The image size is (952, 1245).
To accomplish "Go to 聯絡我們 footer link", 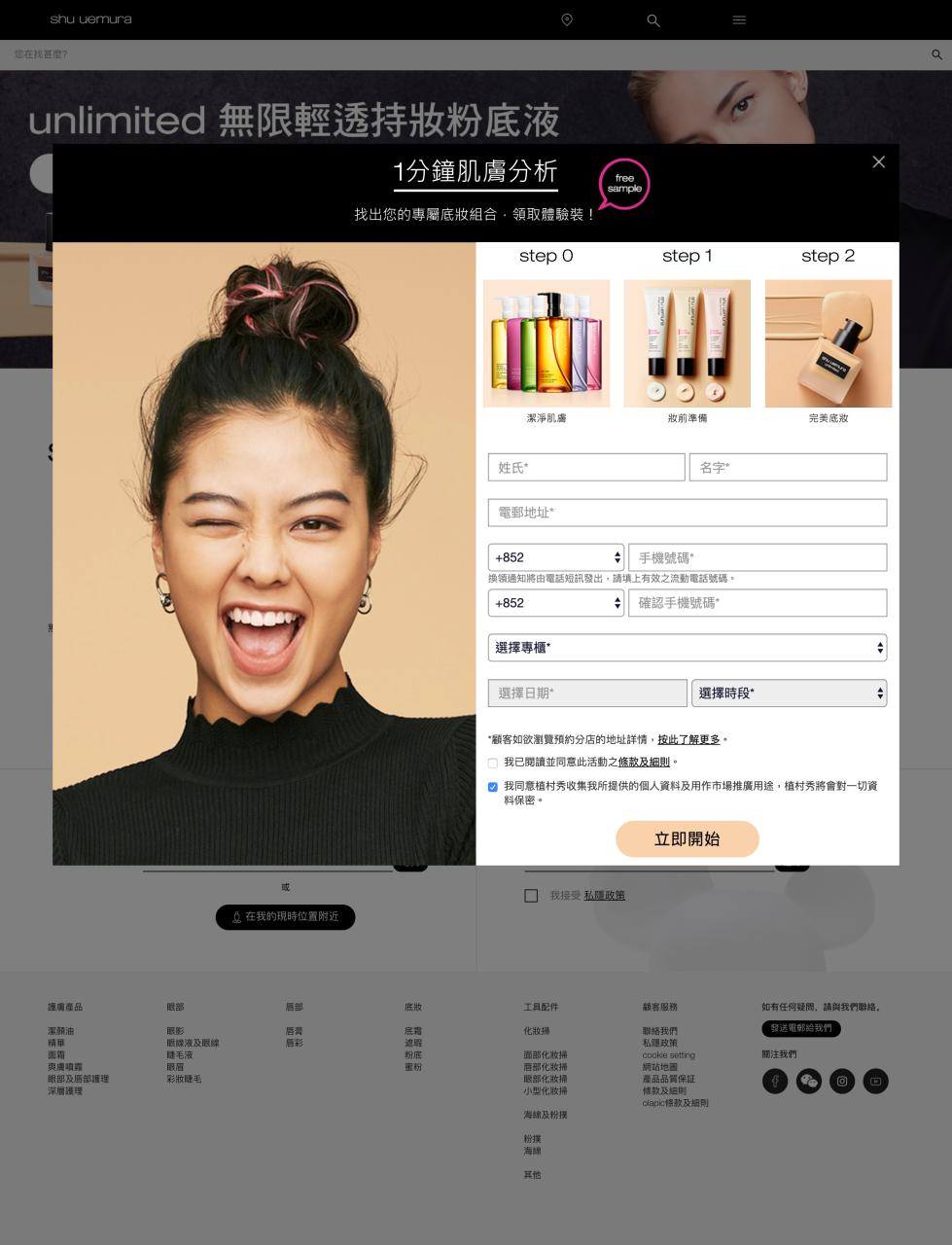I will [660, 1031].
